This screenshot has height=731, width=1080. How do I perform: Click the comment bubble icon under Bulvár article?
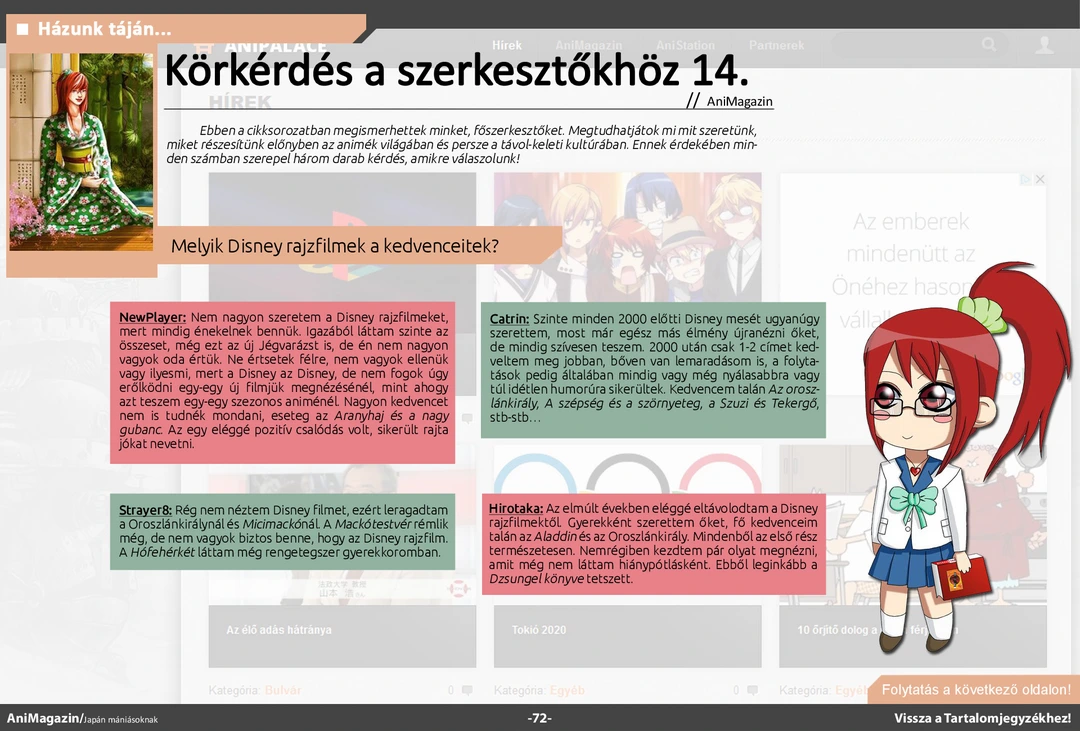(467, 690)
